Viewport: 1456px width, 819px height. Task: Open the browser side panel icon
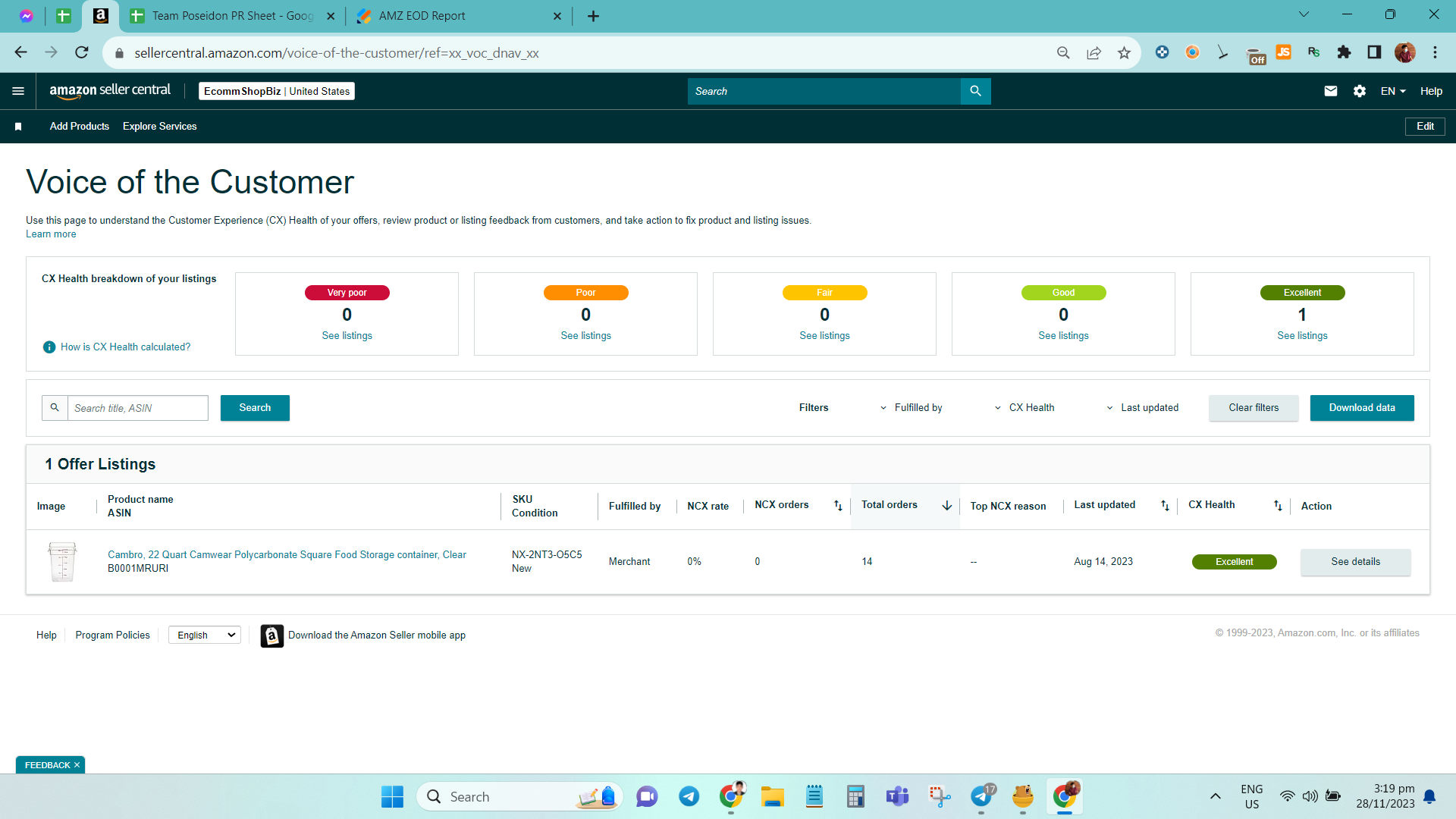pyautogui.click(x=1374, y=52)
